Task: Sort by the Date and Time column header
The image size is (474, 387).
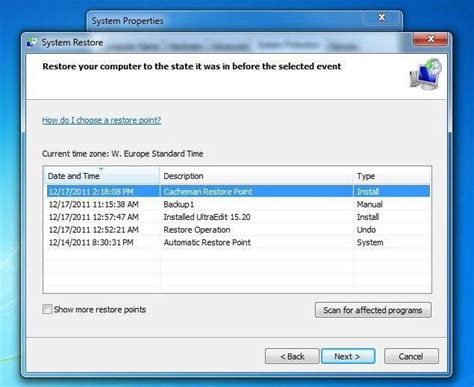Action: pyautogui.click(x=102, y=176)
